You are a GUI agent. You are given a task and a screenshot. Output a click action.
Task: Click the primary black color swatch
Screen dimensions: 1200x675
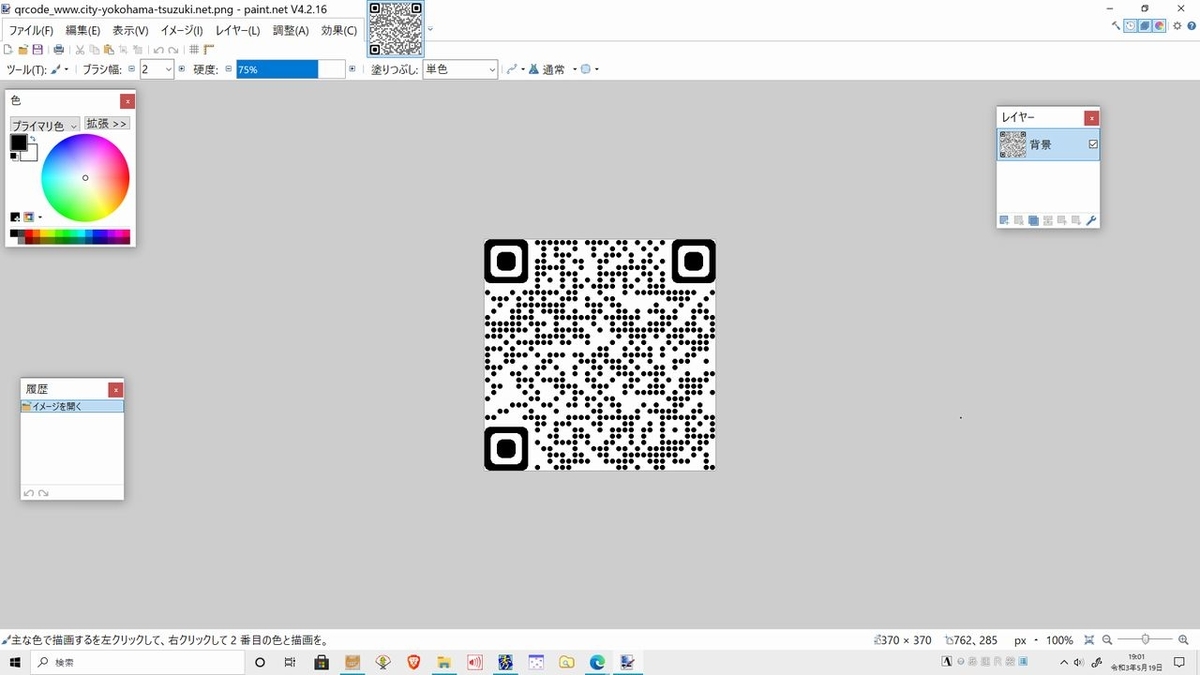click(18, 143)
